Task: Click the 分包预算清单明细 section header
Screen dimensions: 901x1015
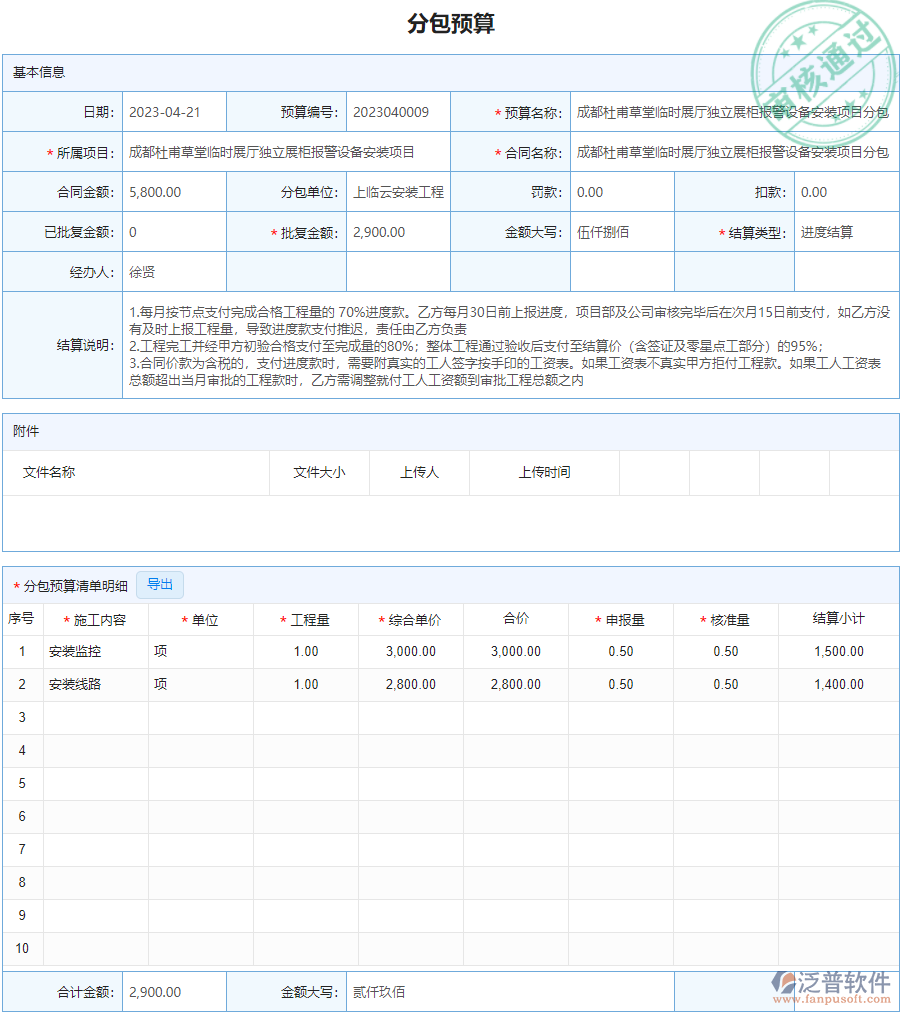Action: [70, 585]
